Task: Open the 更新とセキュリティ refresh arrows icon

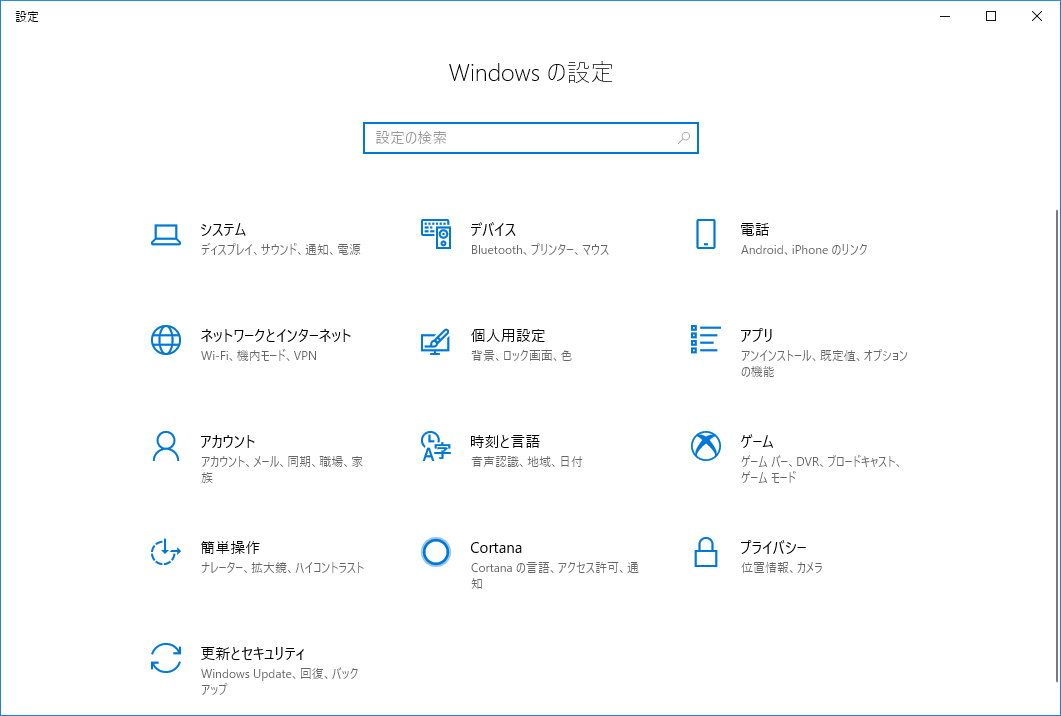Action: point(166,658)
